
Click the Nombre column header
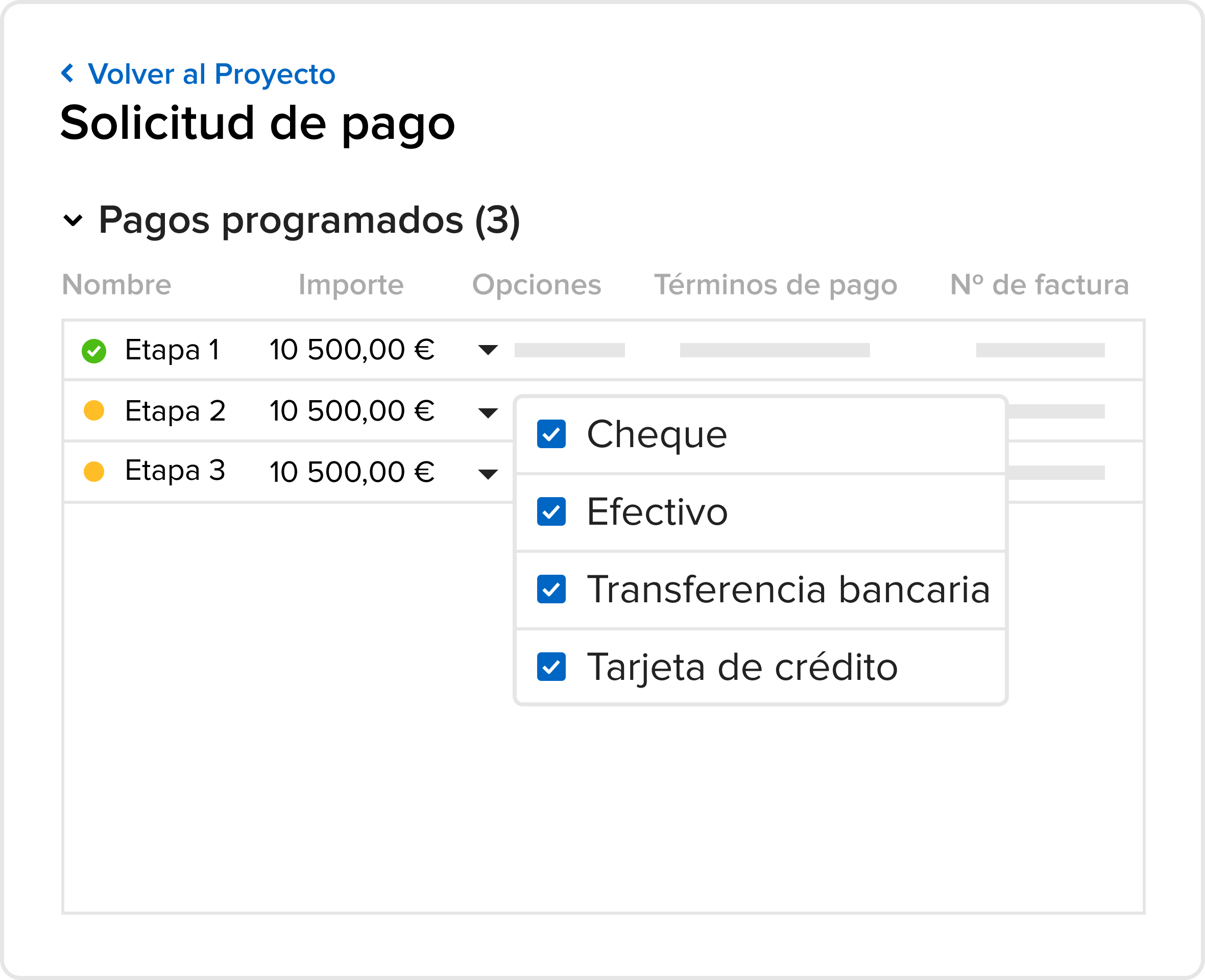click(x=116, y=284)
